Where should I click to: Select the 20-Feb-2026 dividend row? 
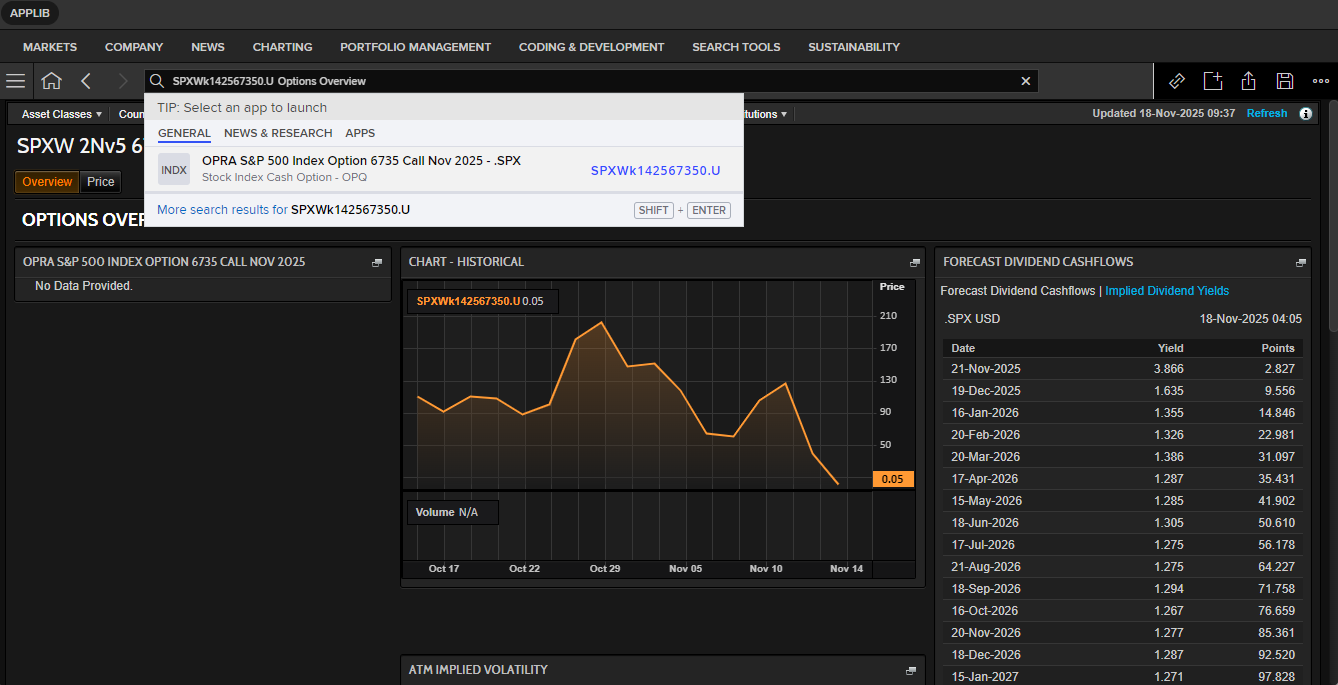coord(1122,435)
